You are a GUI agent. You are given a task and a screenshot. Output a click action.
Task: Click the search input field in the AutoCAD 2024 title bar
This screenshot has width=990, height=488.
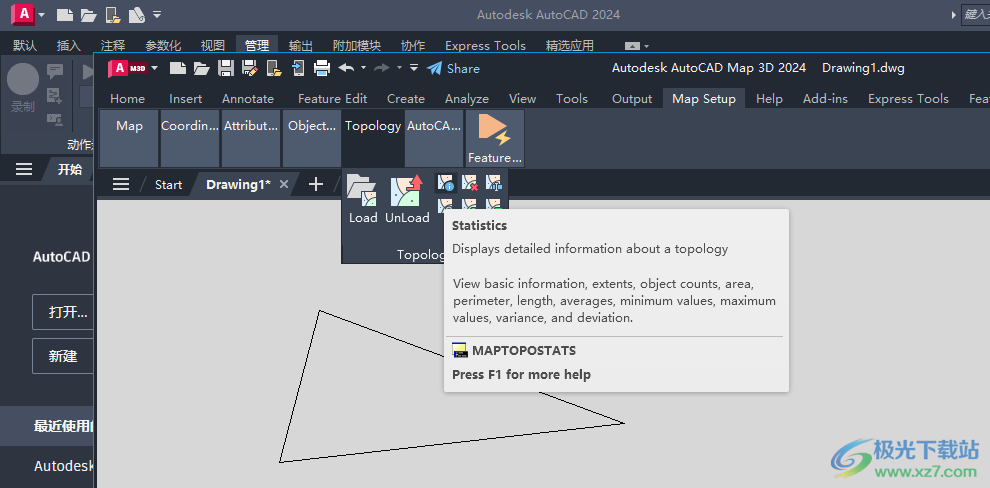pyautogui.click(x=975, y=14)
